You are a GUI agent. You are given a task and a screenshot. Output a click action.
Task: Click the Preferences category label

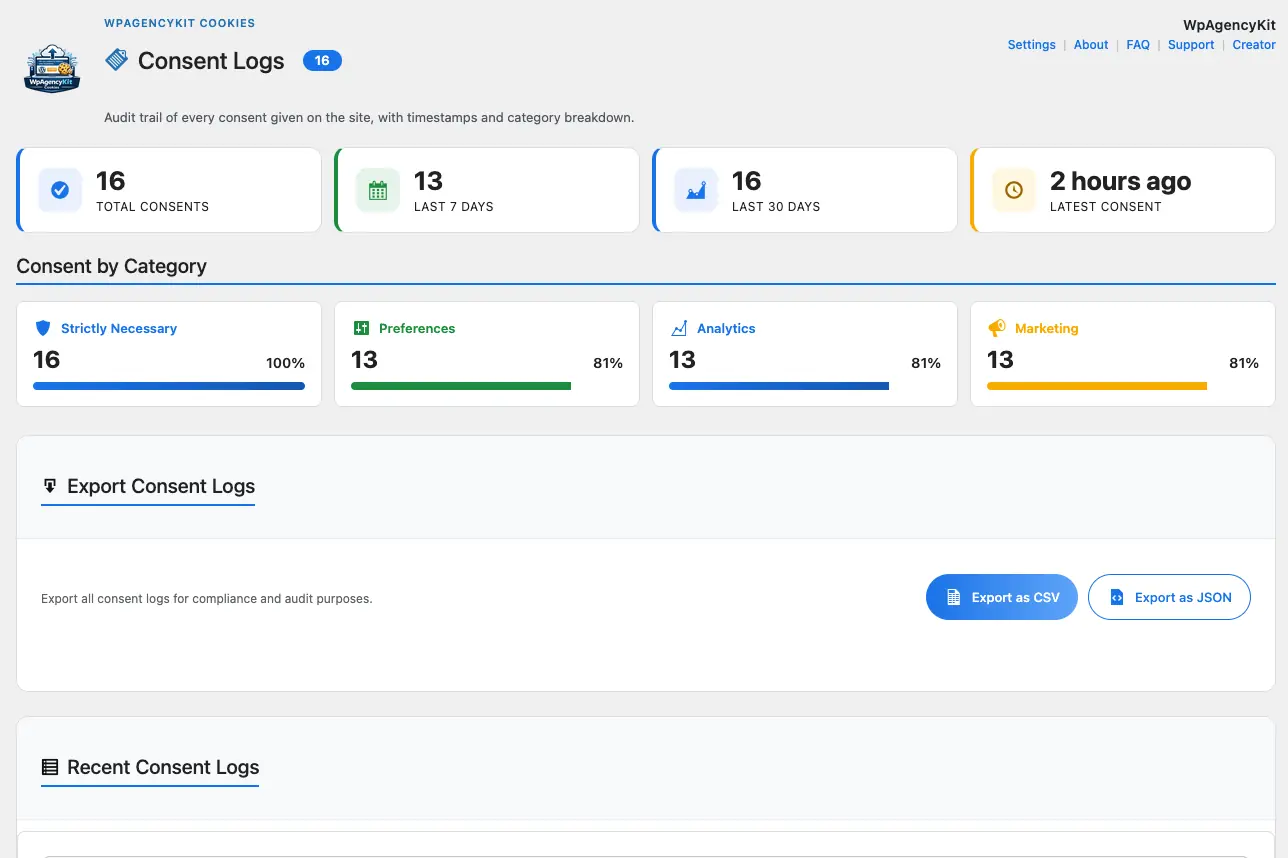point(417,328)
